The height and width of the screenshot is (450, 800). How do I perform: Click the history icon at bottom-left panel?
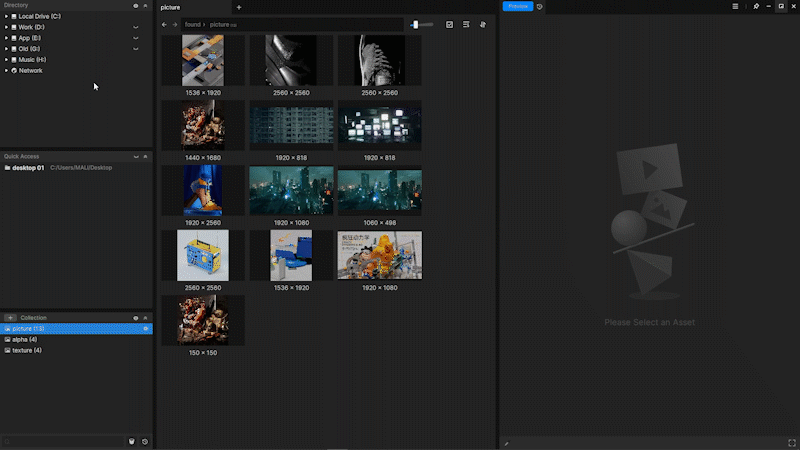145,441
